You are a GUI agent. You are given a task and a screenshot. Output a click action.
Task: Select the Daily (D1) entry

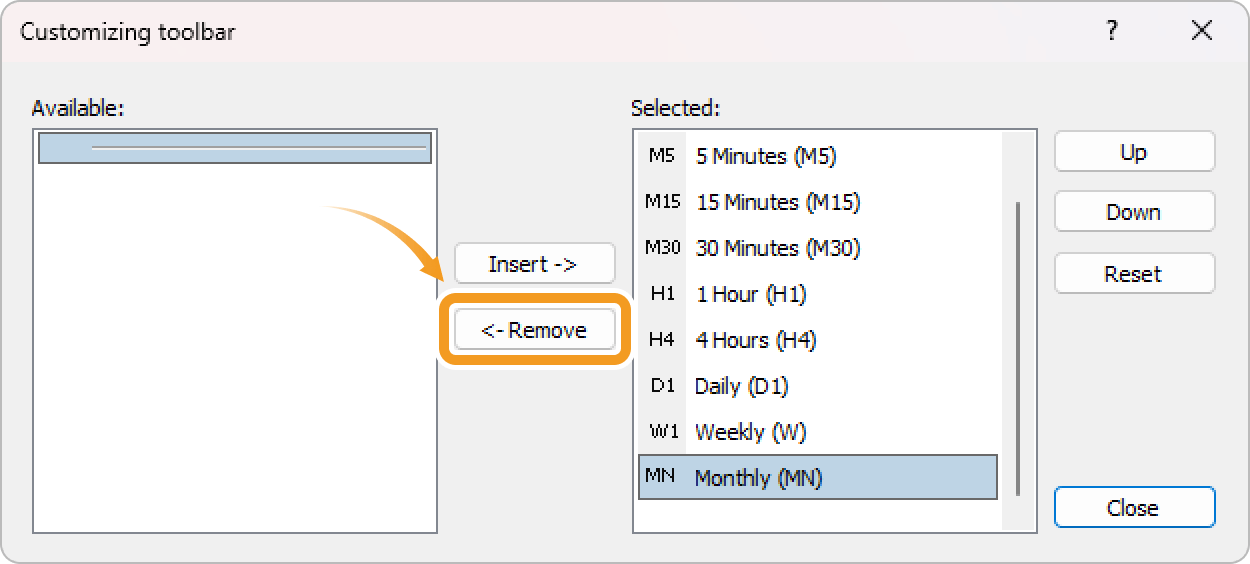click(818, 386)
